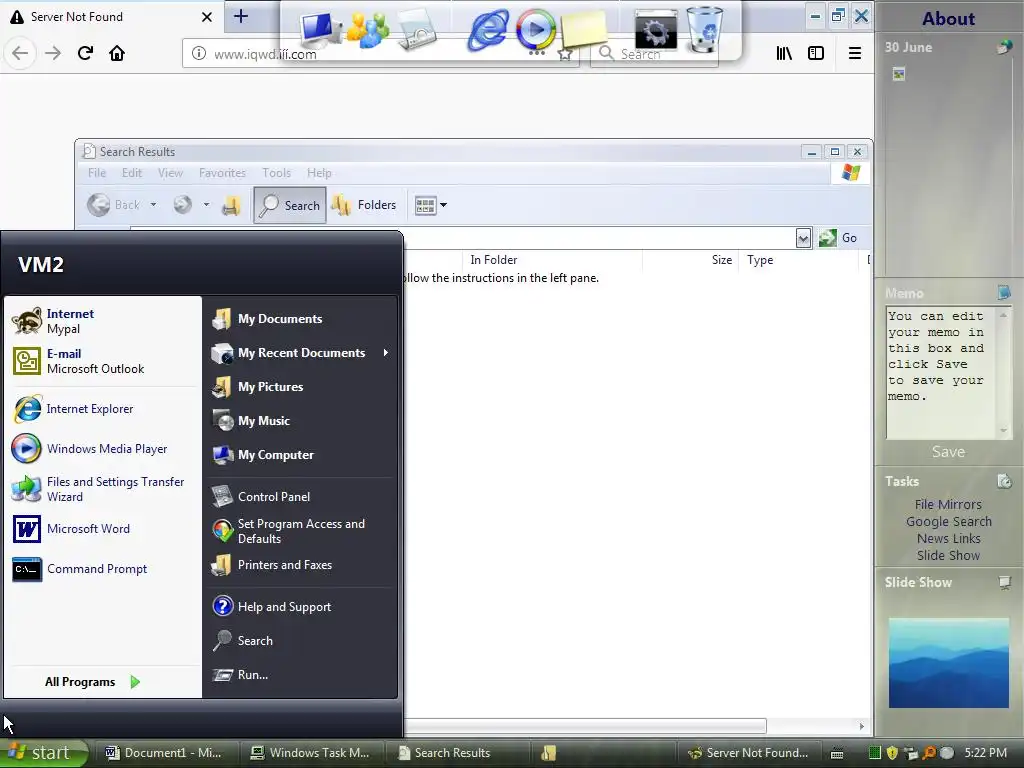Select Server Not Found tab
This screenshot has width=1024, height=768.
pyautogui.click(x=111, y=17)
